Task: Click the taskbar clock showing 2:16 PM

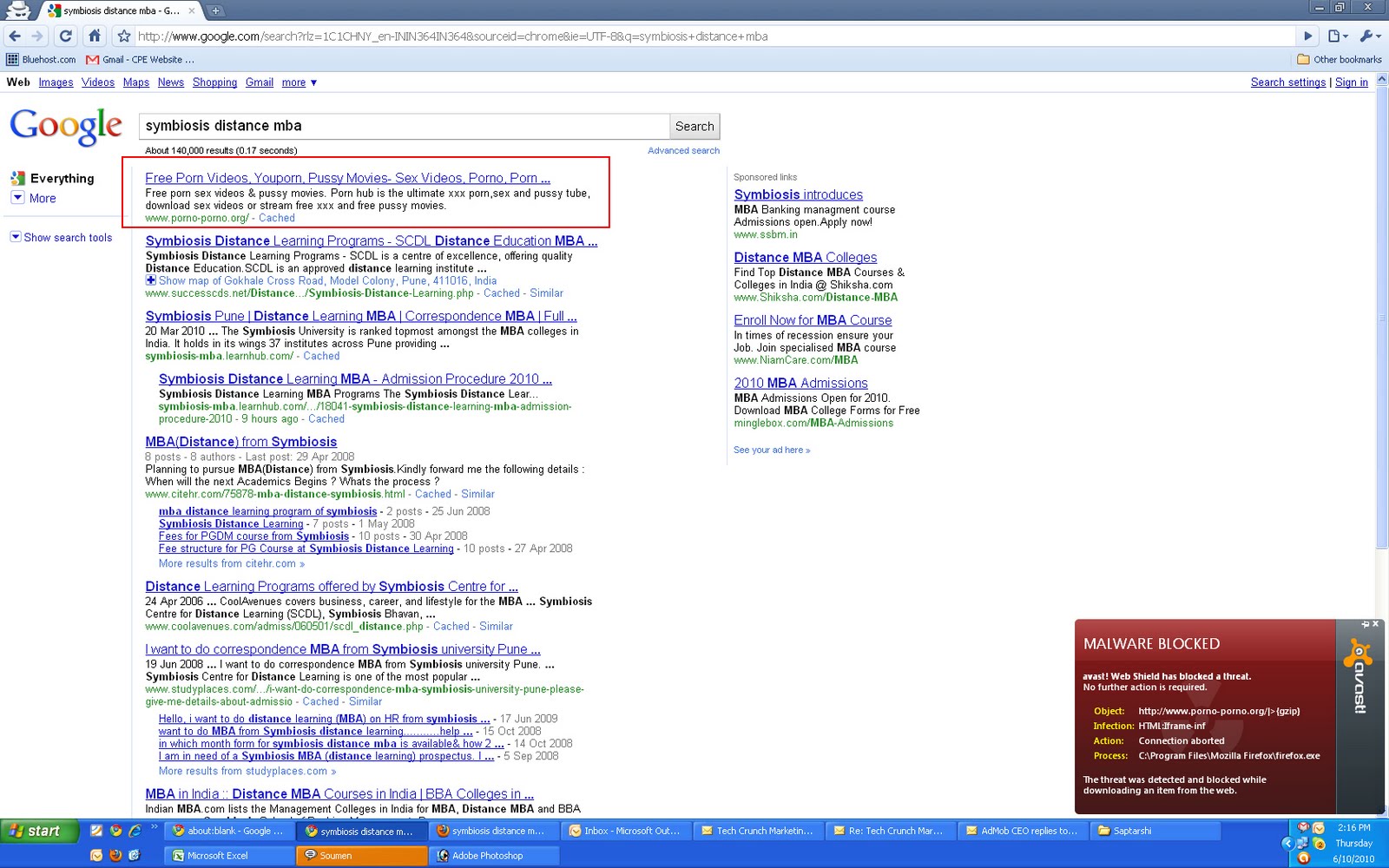Action: coord(1354,828)
